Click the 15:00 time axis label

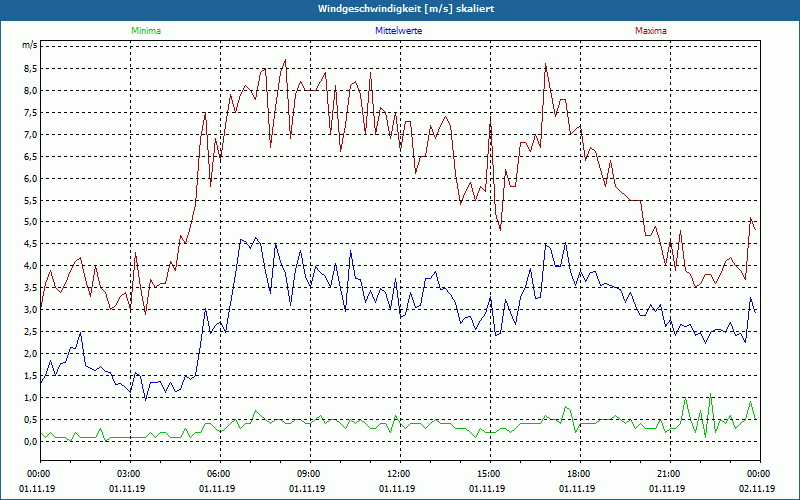point(490,473)
